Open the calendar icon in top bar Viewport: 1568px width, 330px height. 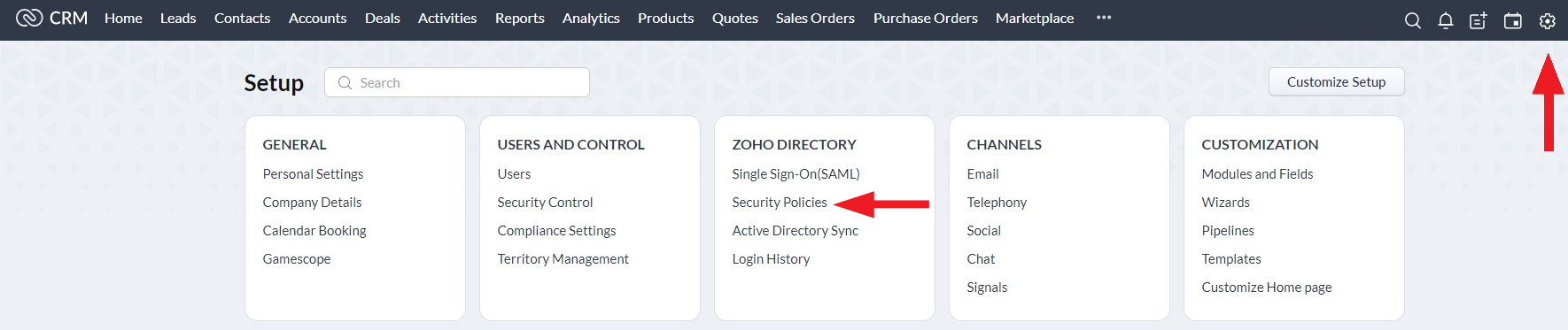1513,20
